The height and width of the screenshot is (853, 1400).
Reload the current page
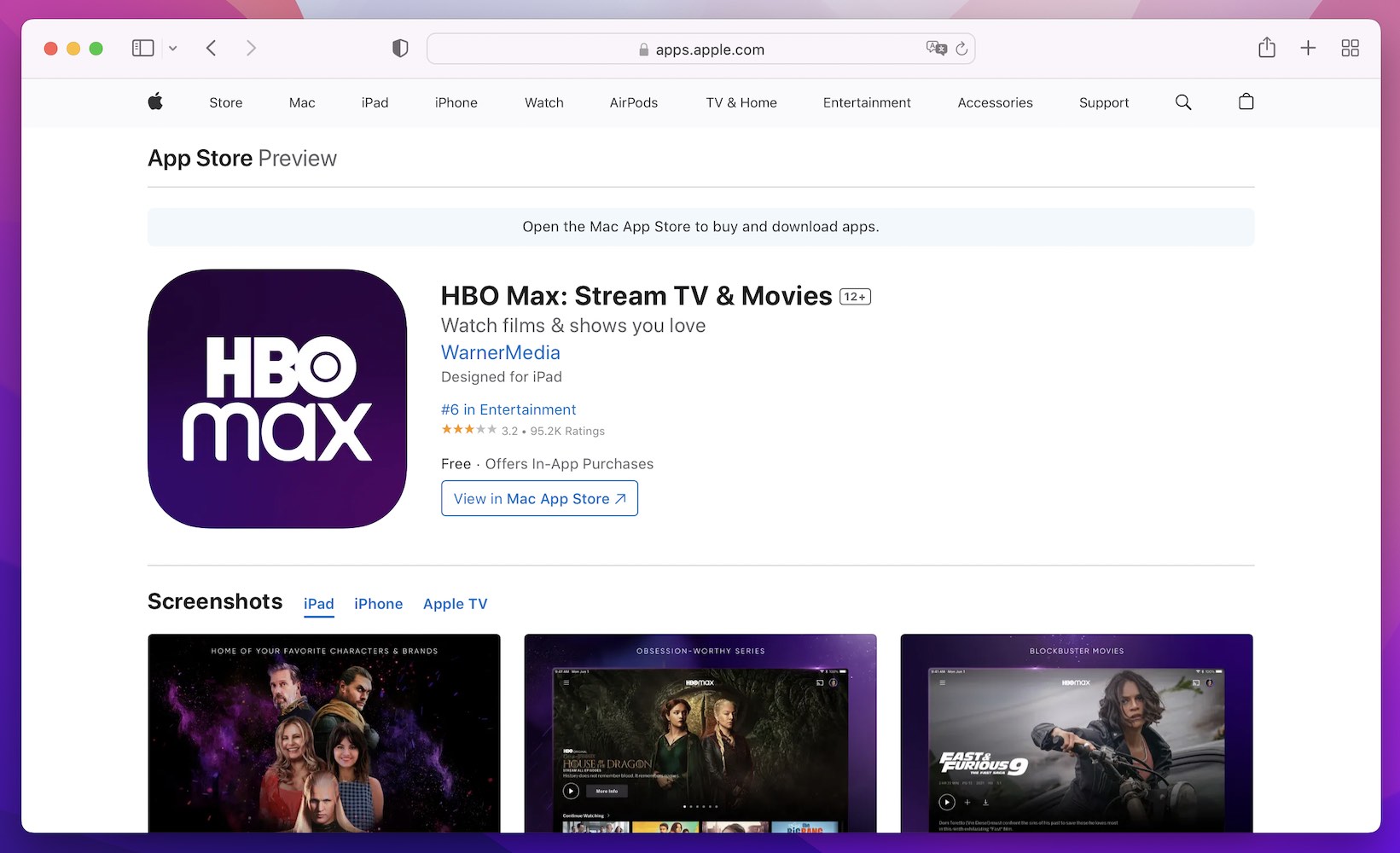click(961, 49)
